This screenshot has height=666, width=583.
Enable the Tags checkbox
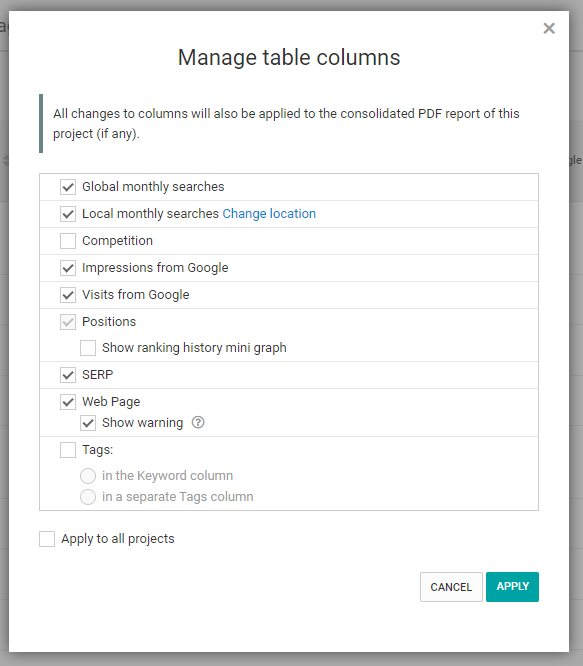point(68,450)
